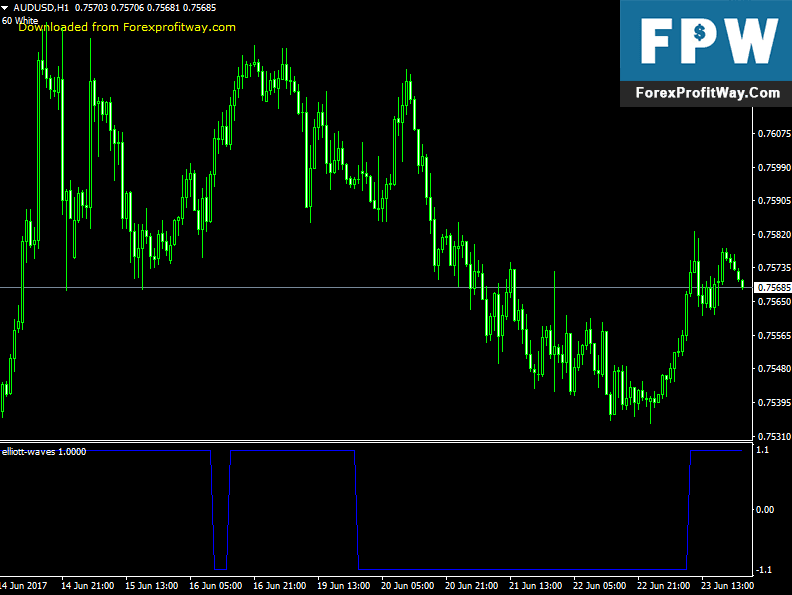Click the '22 Jun 21:00' time label

663,586
